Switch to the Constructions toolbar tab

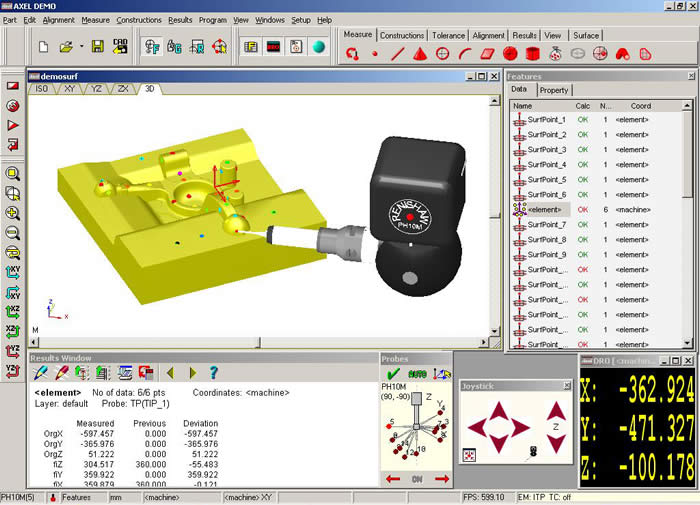[x=402, y=35]
